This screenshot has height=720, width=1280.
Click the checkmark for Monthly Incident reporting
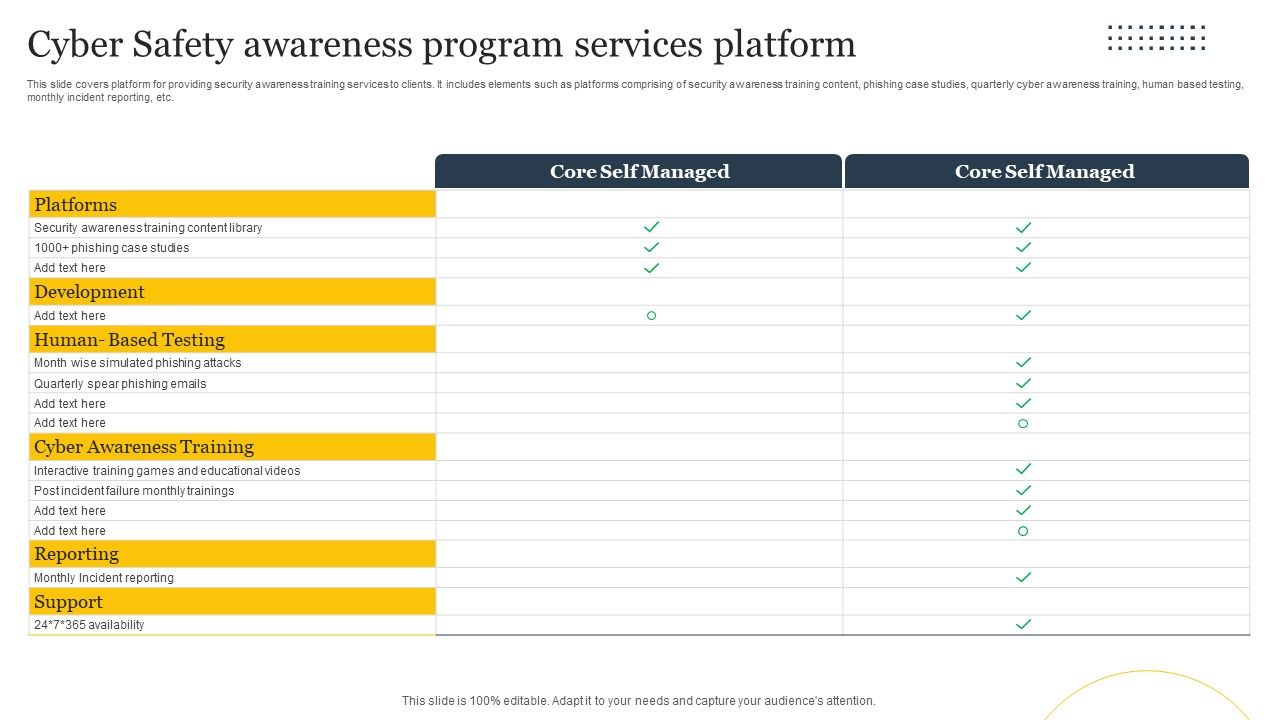click(x=1023, y=577)
